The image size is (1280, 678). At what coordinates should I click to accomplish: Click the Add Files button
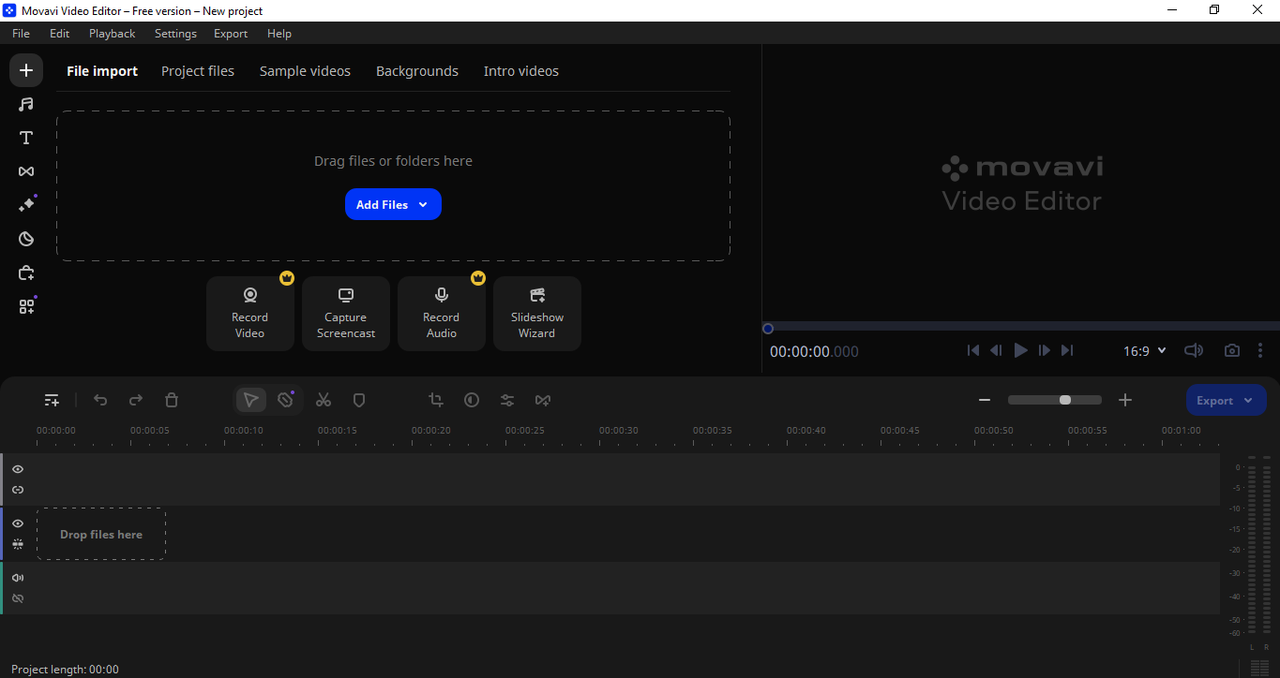(393, 204)
